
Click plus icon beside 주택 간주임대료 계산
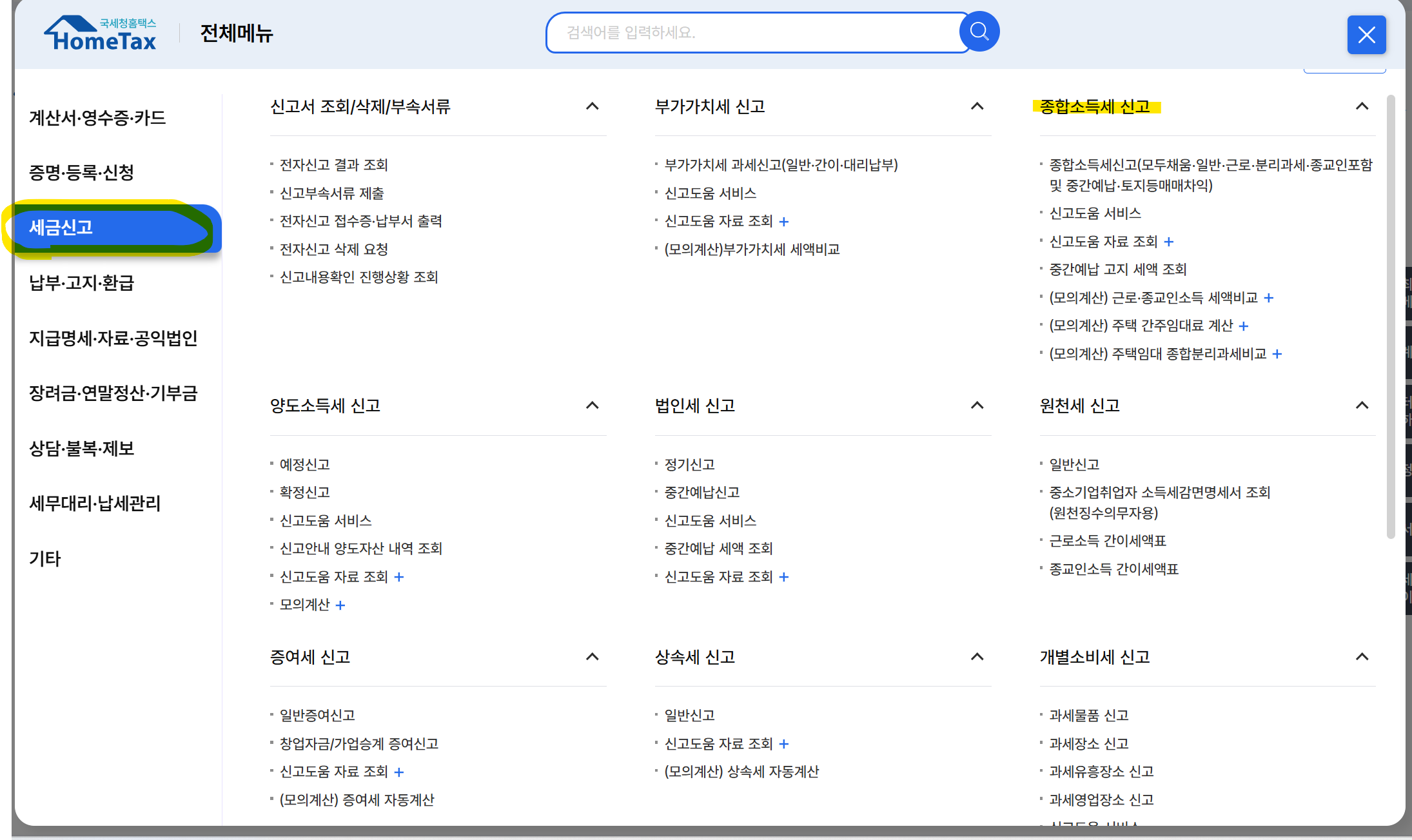tap(1244, 326)
